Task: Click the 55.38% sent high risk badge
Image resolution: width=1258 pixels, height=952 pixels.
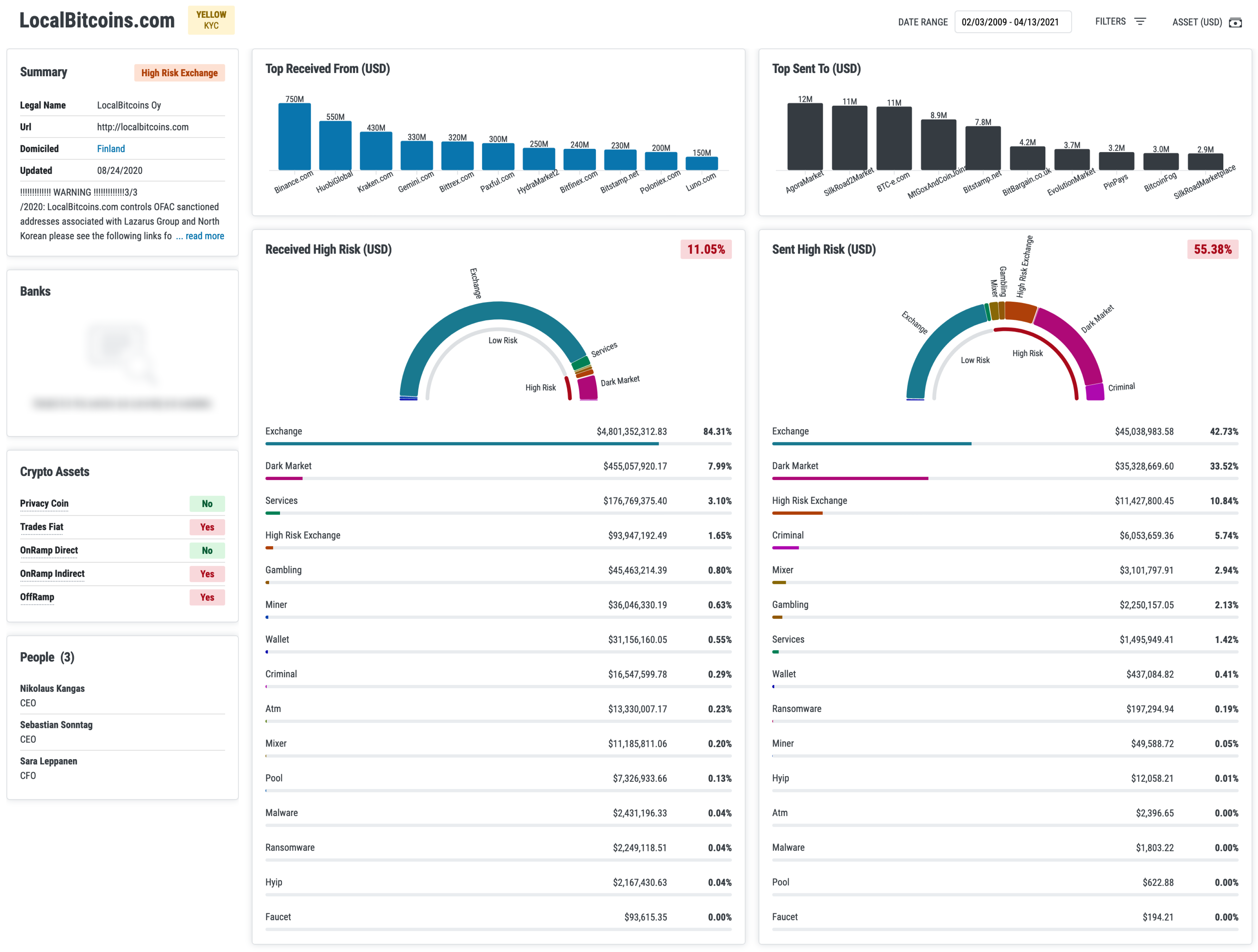Action: point(1212,249)
